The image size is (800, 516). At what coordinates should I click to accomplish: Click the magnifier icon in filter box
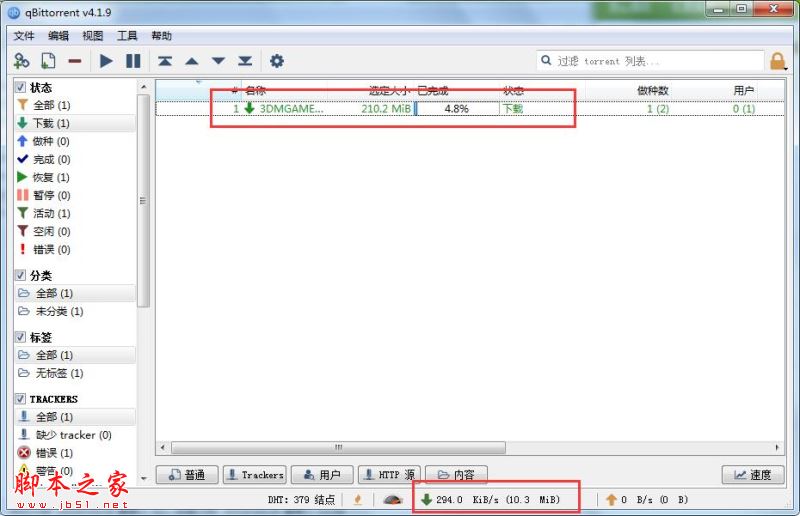click(x=546, y=61)
